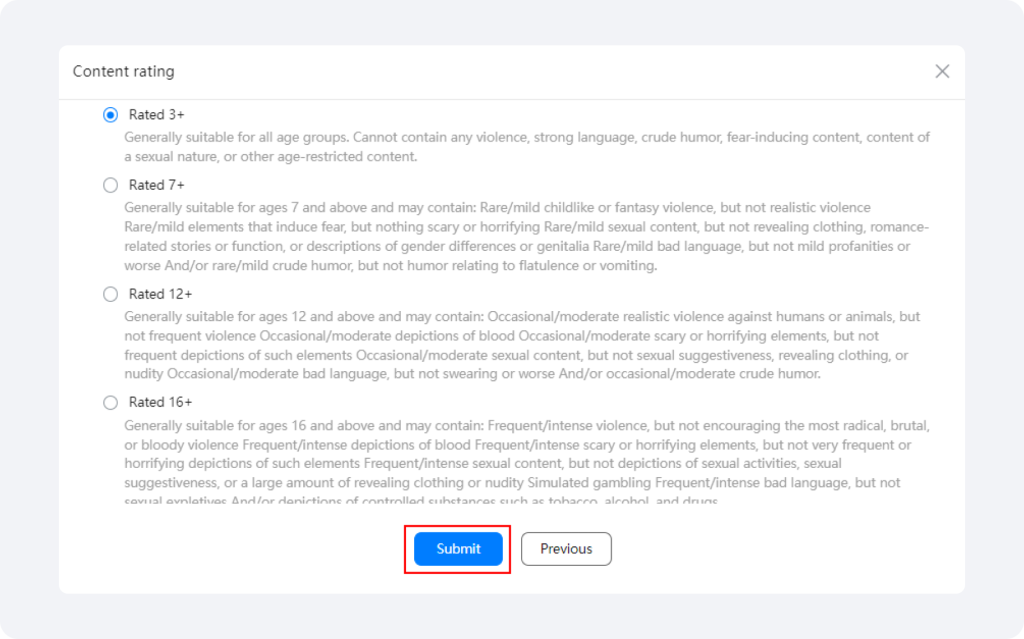Go back with the Previous button
This screenshot has height=639, width=1024.
[x=566, y=549]
